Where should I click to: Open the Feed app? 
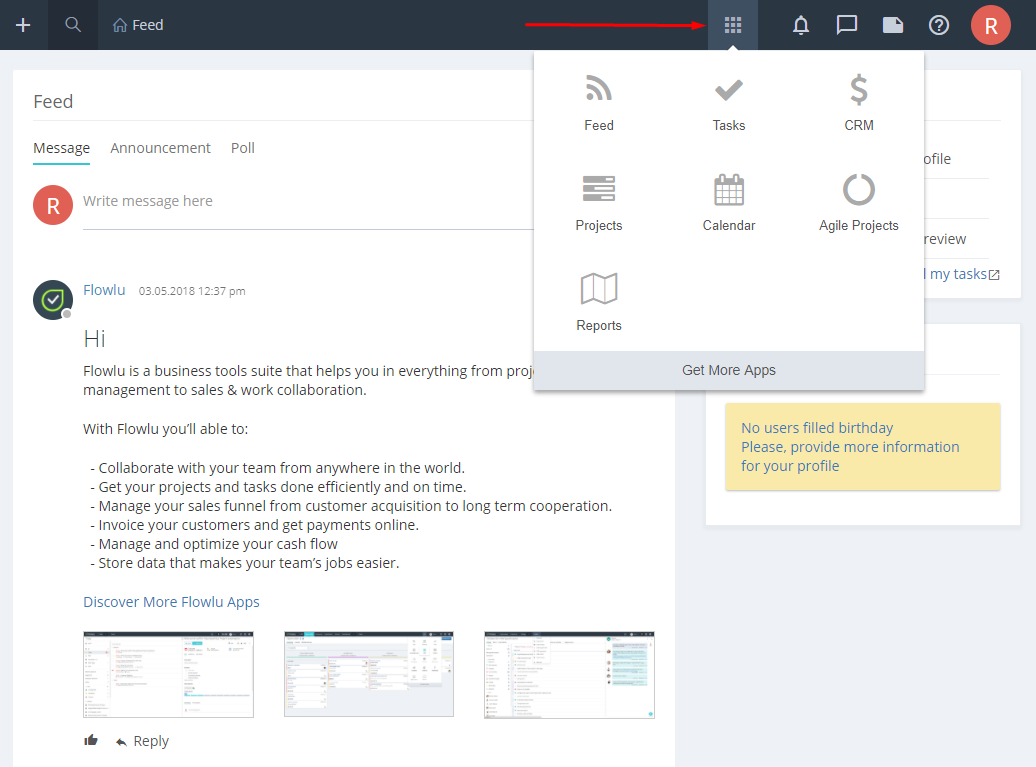point(599,103)
